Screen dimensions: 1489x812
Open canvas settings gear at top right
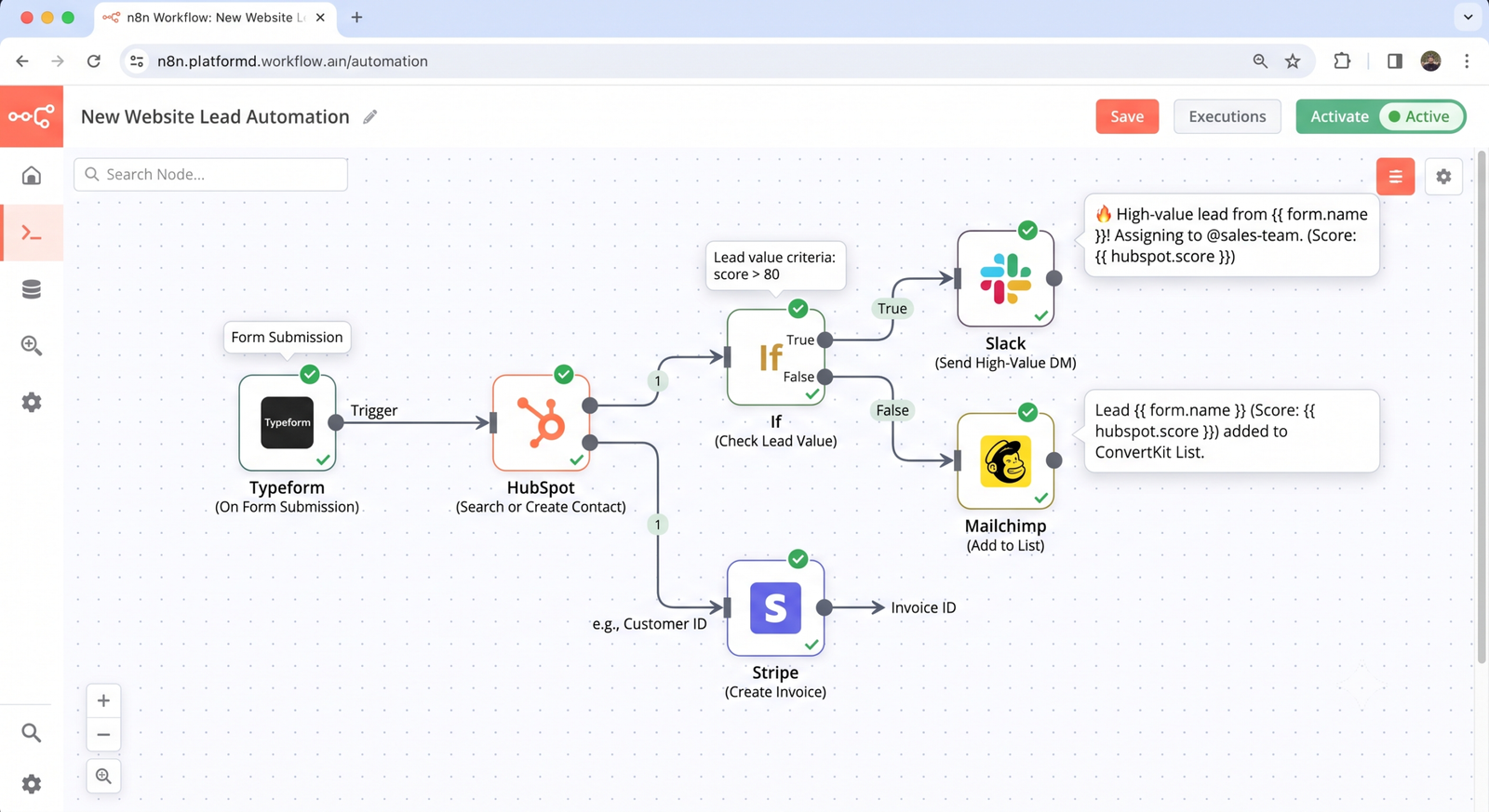(x=1443, y=177)
